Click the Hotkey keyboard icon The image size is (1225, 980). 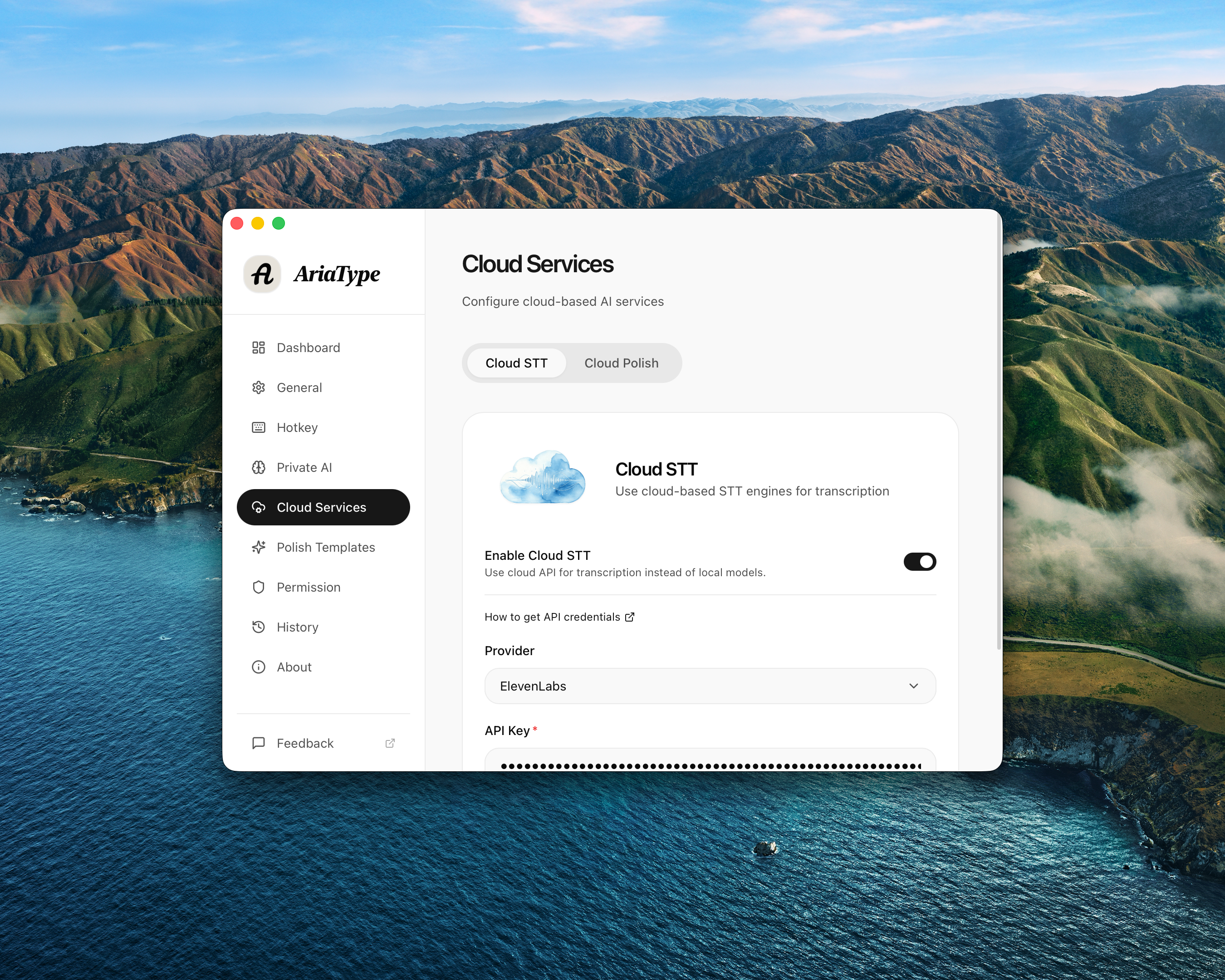tap(259, 427)
